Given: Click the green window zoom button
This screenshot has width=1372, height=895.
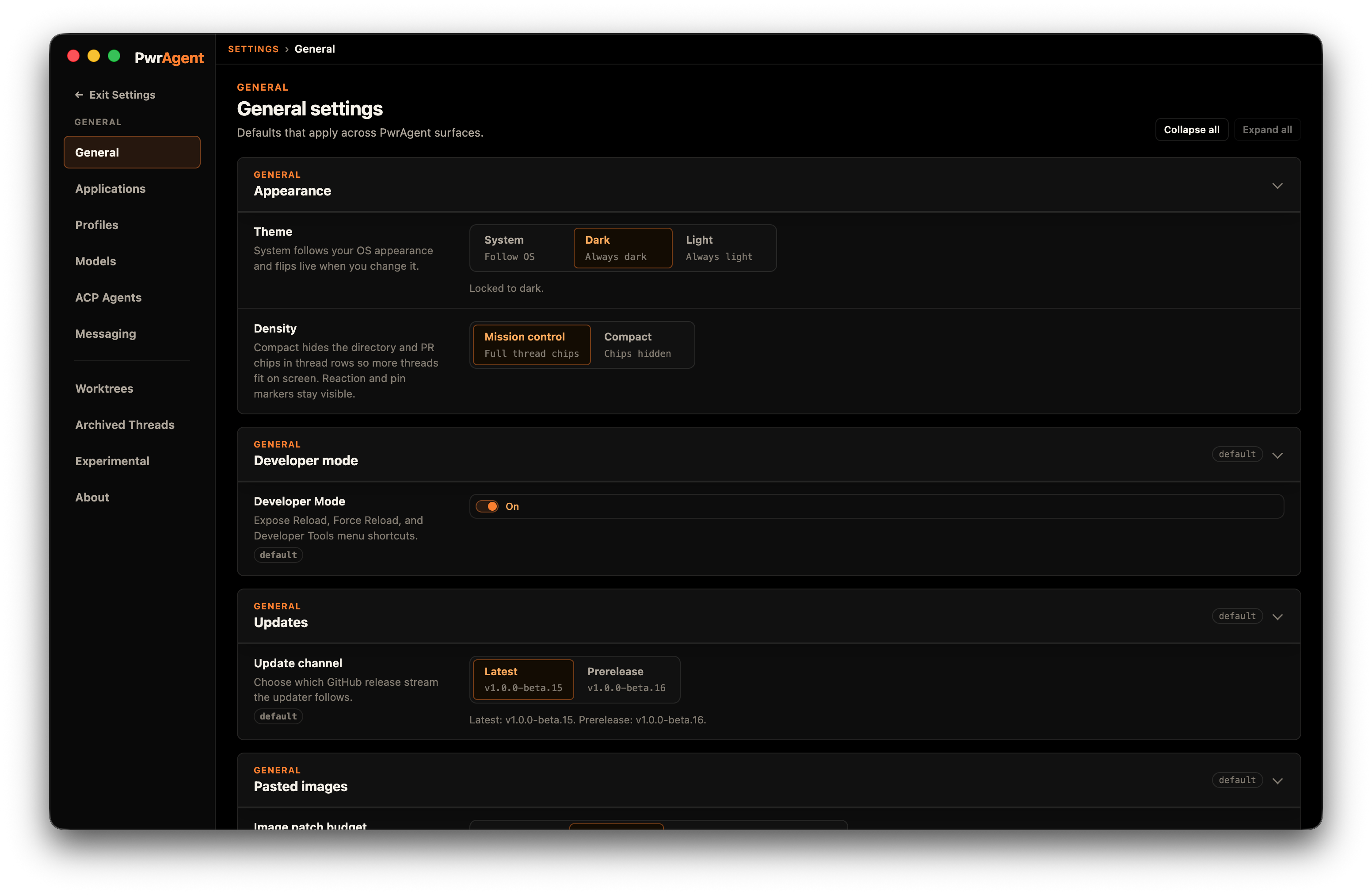Looking at the screenshot, I should (x=114, y=56).
